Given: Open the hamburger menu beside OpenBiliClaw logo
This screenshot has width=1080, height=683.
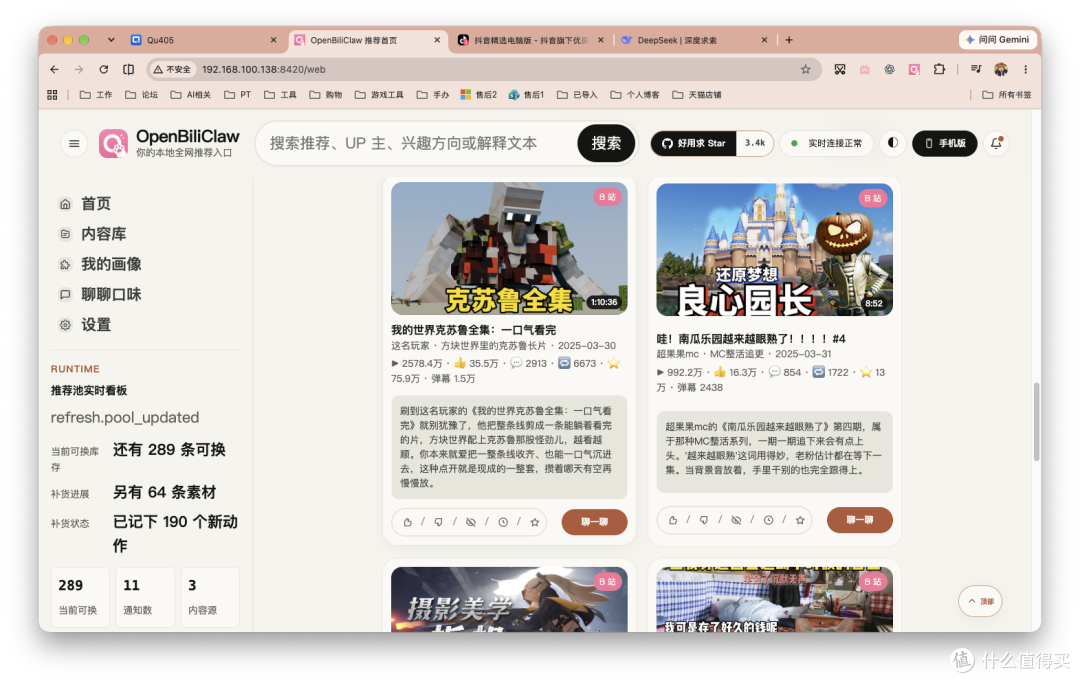Looking at the screenshot, I should (x=74, y=143).
